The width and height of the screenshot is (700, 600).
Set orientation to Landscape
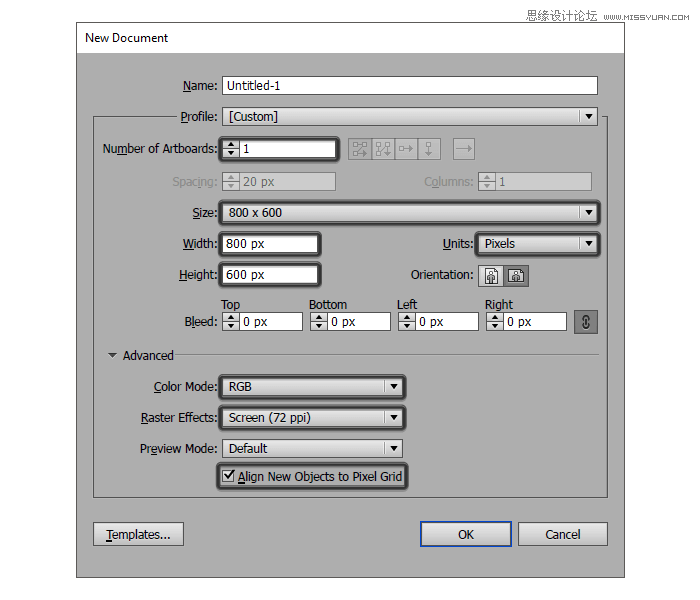[x=516, y=275]
